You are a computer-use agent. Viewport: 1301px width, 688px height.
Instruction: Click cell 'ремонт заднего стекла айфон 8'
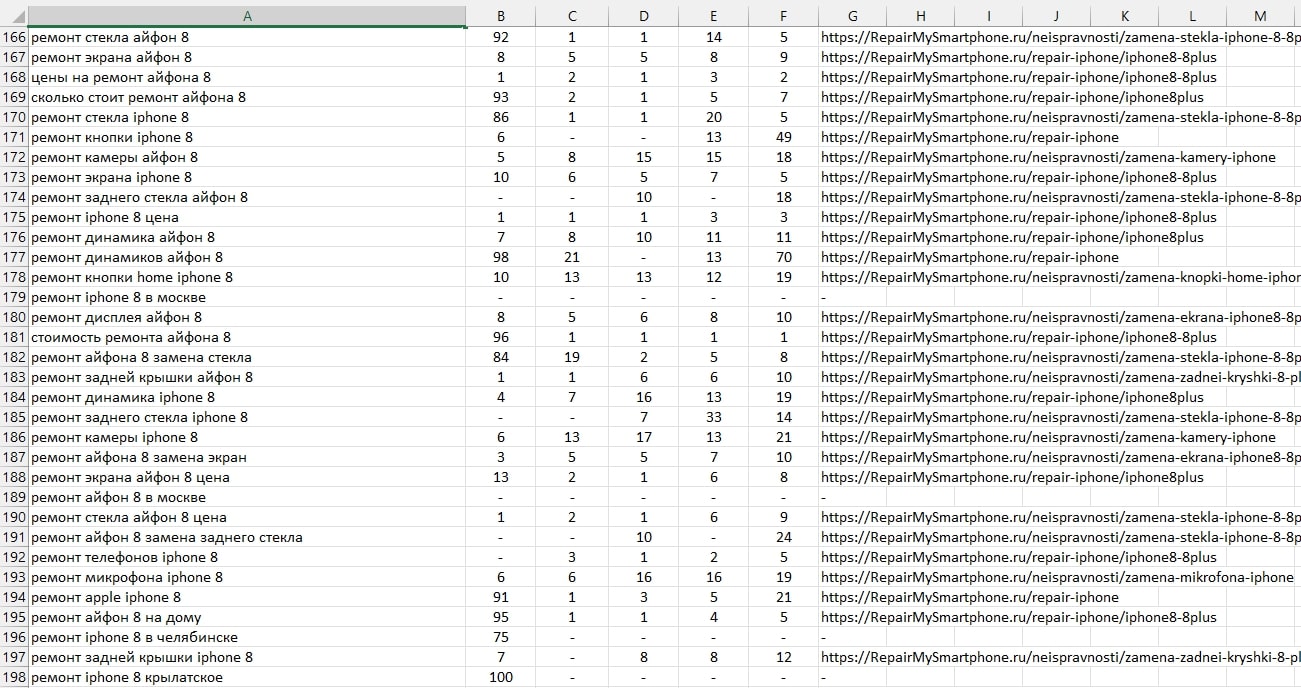tap(247, 197)
